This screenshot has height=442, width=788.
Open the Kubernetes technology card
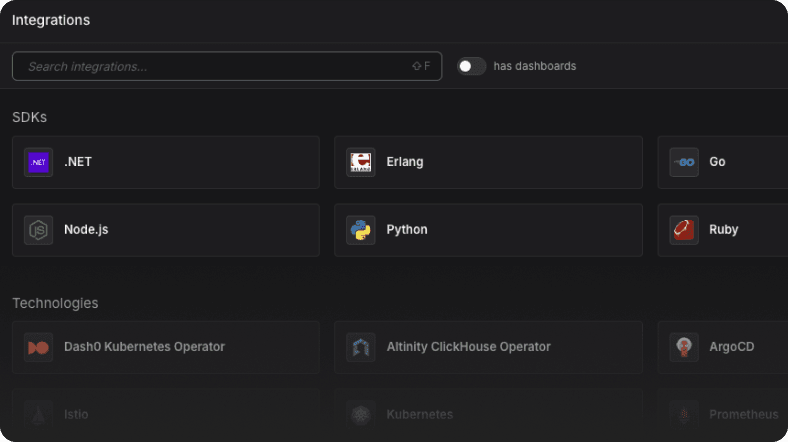coord(488,415)
